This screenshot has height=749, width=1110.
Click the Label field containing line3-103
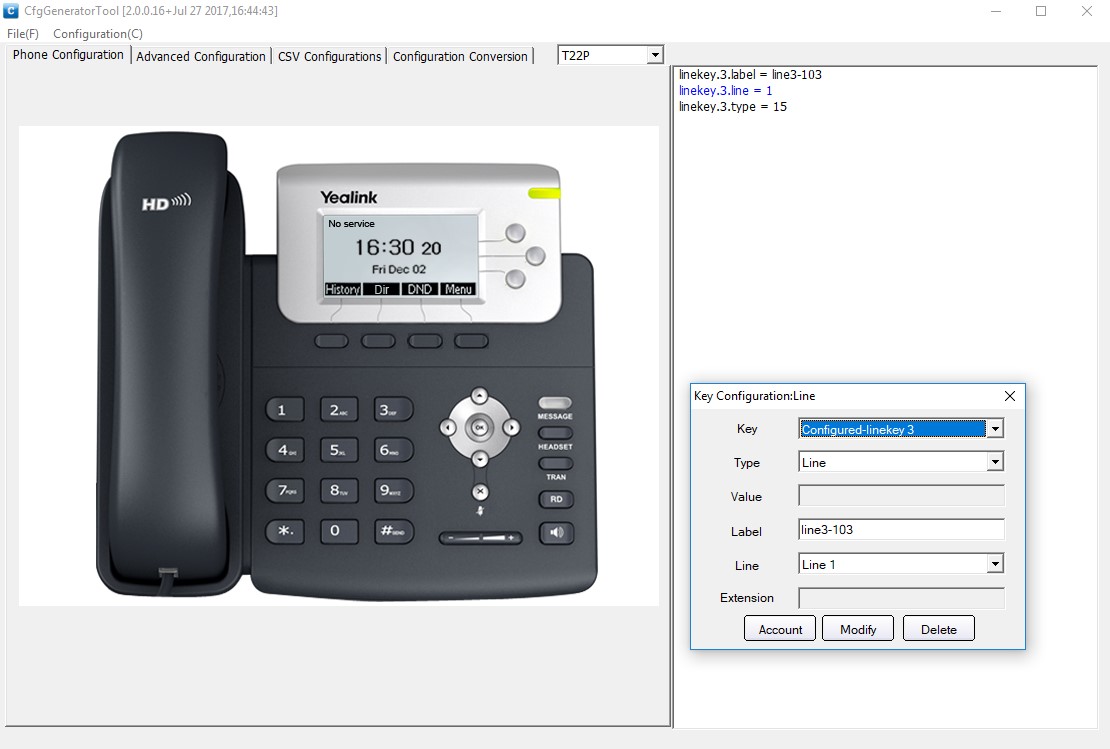pos(901,530)
